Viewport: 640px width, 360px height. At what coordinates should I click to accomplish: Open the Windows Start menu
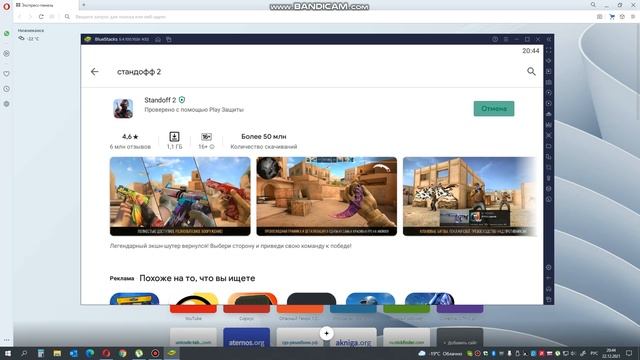[x=7, y=353]
